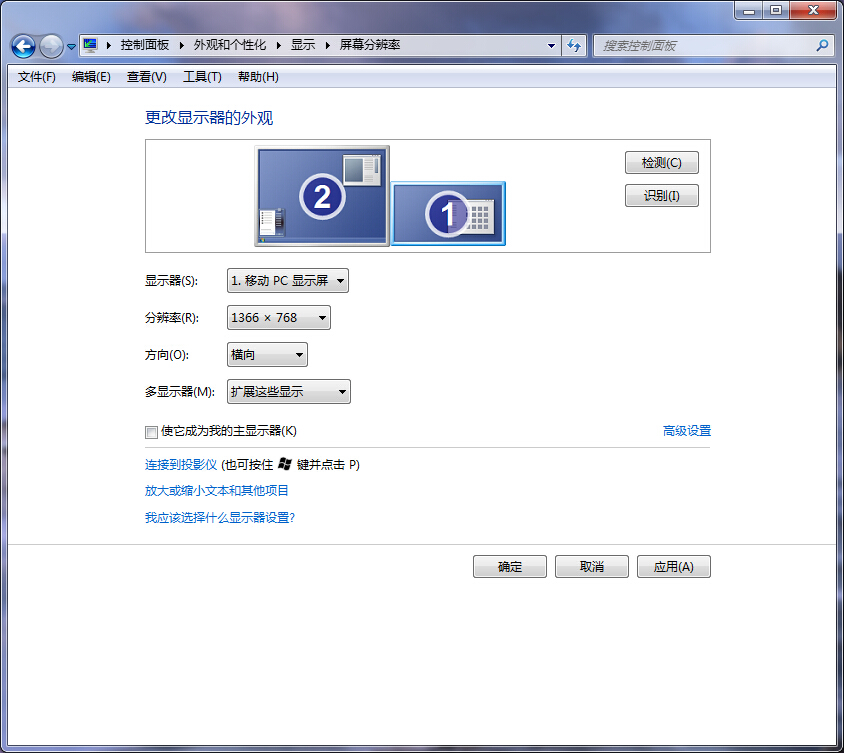
Task: Open the recent pages dropdown arrow
Action: coord(71,47)
